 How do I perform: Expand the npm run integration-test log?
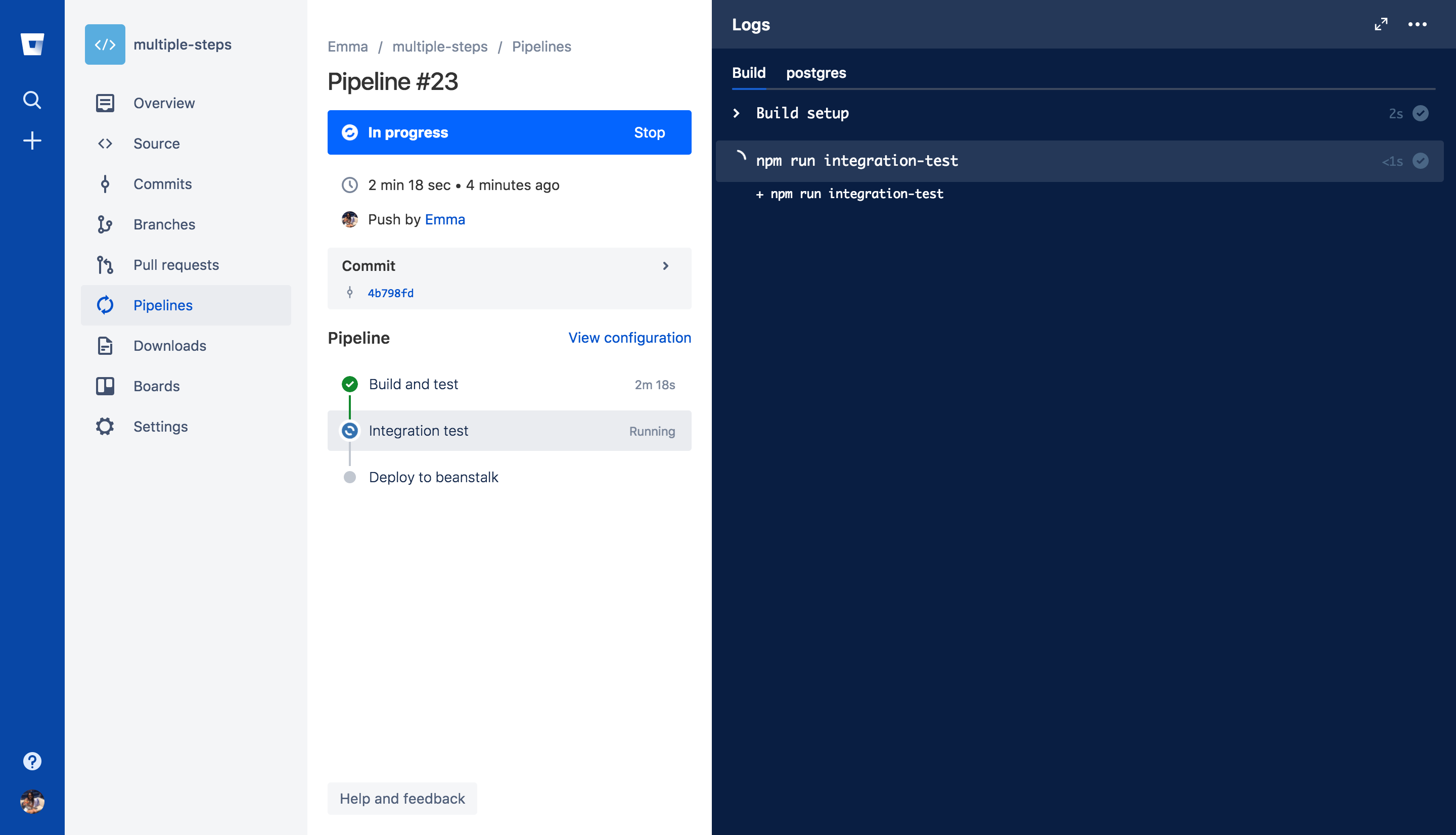[x=740, y=160]
